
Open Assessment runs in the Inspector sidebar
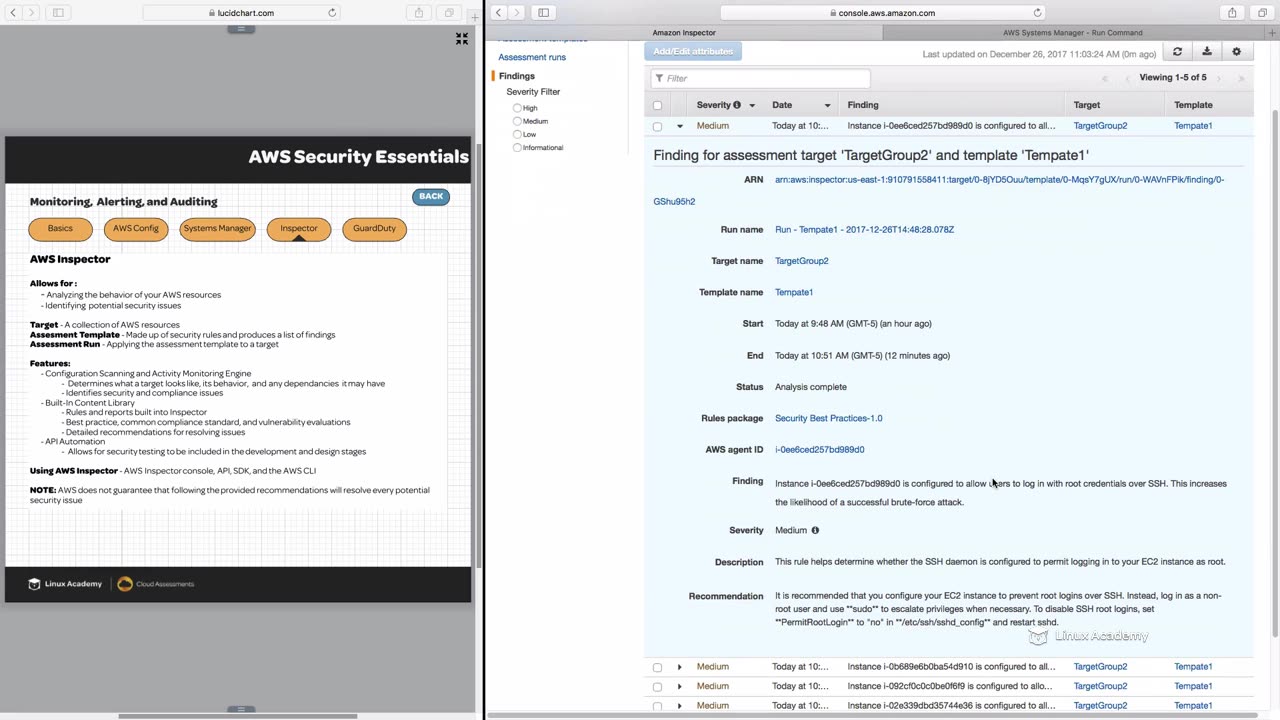[532, 57]
